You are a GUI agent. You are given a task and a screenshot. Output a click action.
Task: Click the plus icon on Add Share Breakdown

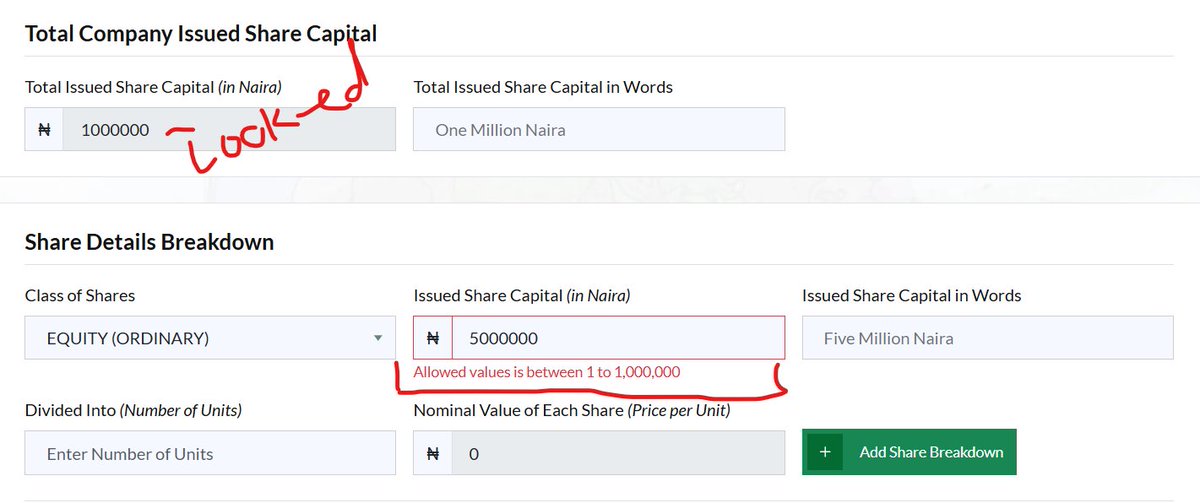coord(825,452)
